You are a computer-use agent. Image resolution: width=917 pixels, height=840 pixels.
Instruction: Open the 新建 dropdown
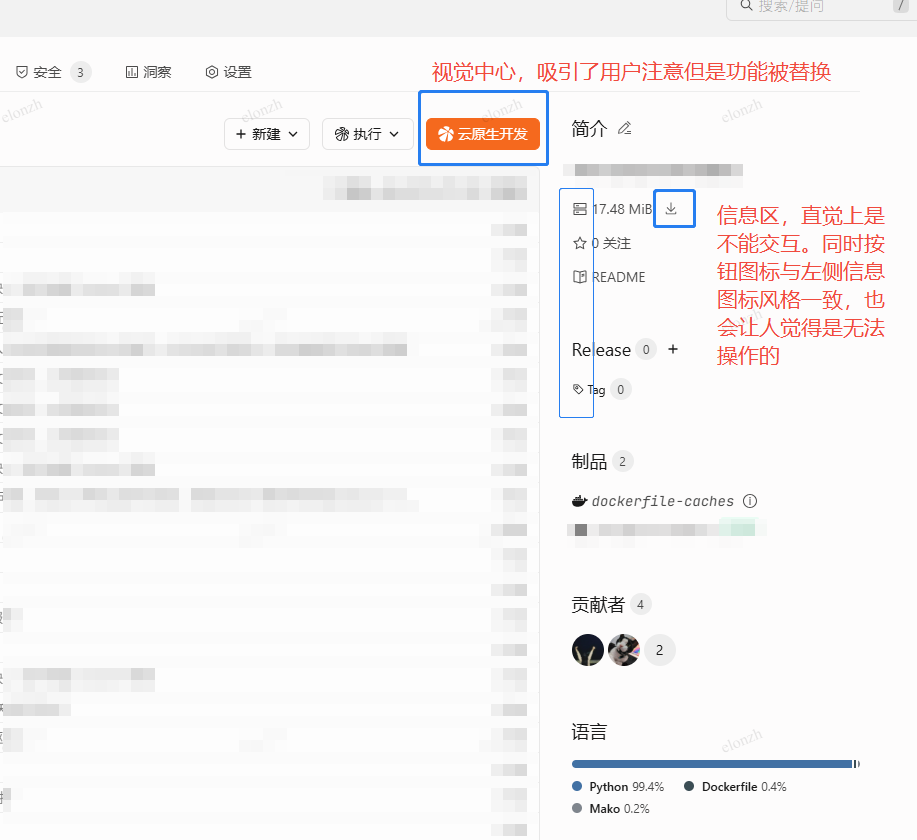[x=267, y=134]
